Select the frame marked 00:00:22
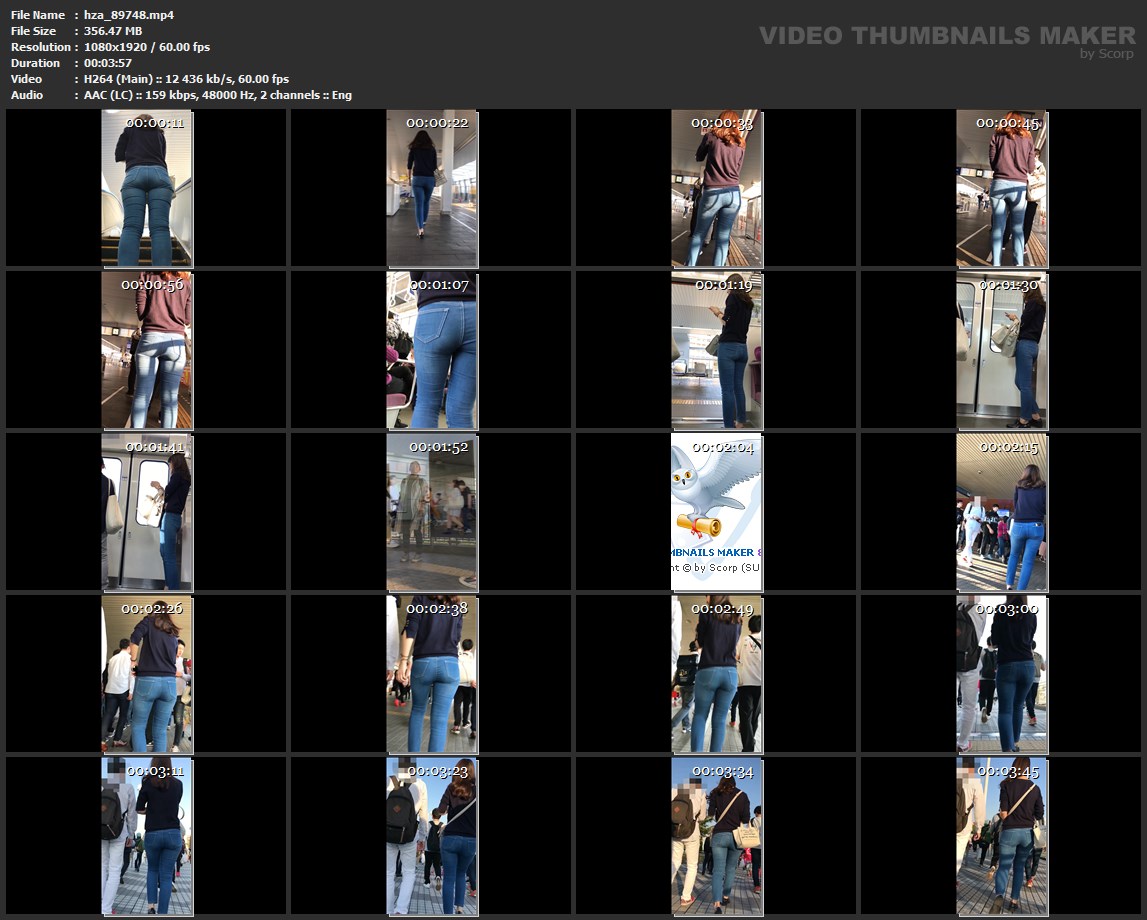 (432, 188)
